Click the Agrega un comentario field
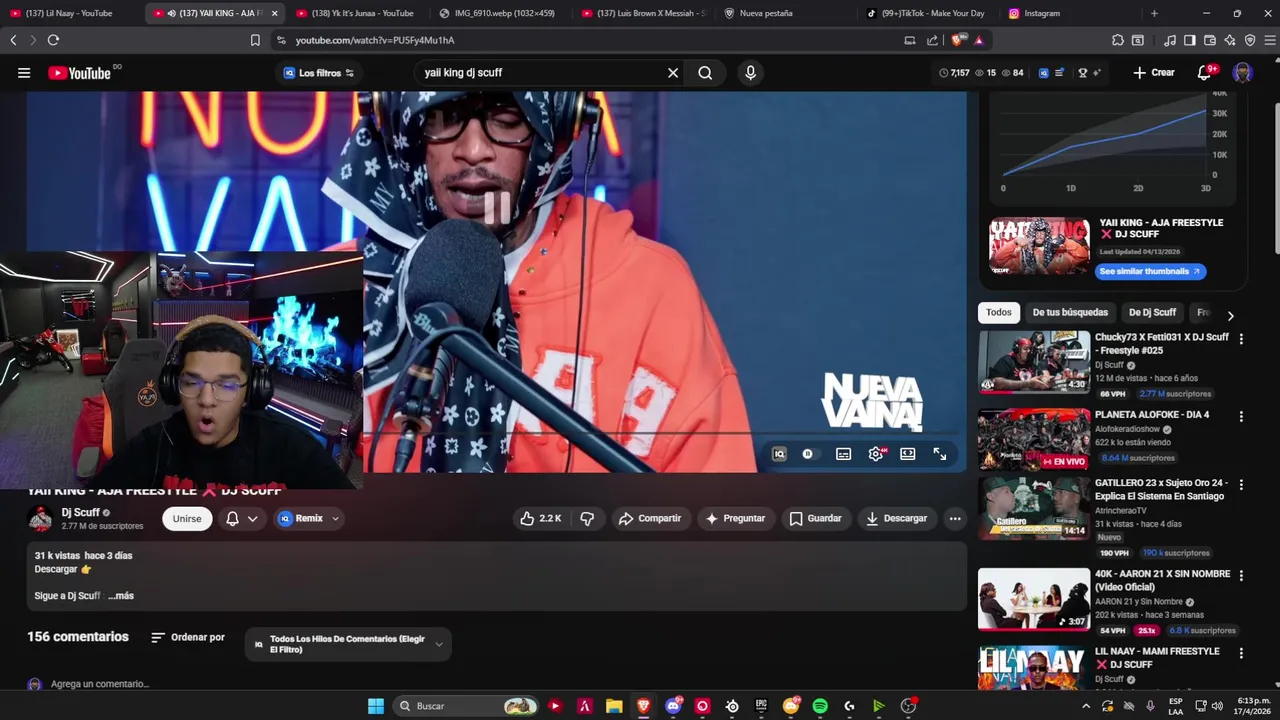1280x720 pixels. pos(100,684)
